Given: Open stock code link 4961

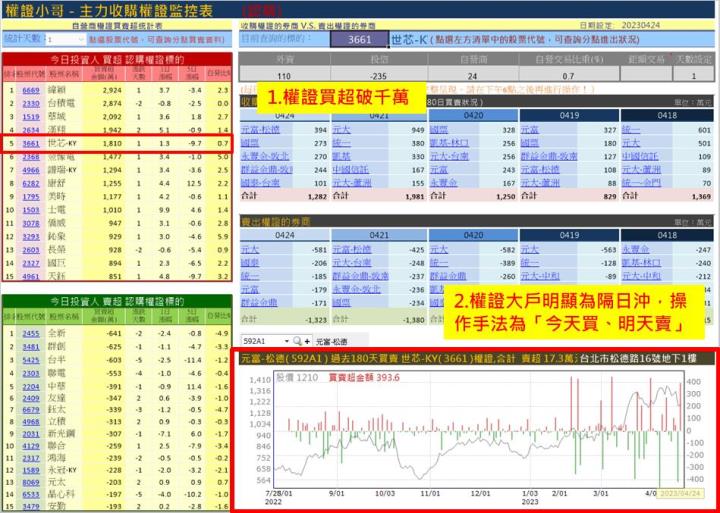Looking at the screenshot, I should click(x=31, y=276).
